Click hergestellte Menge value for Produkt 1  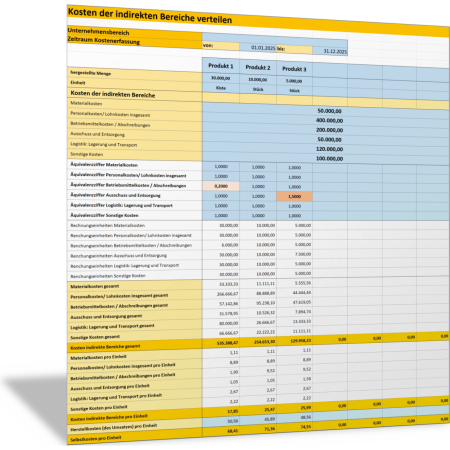(221, 78)
